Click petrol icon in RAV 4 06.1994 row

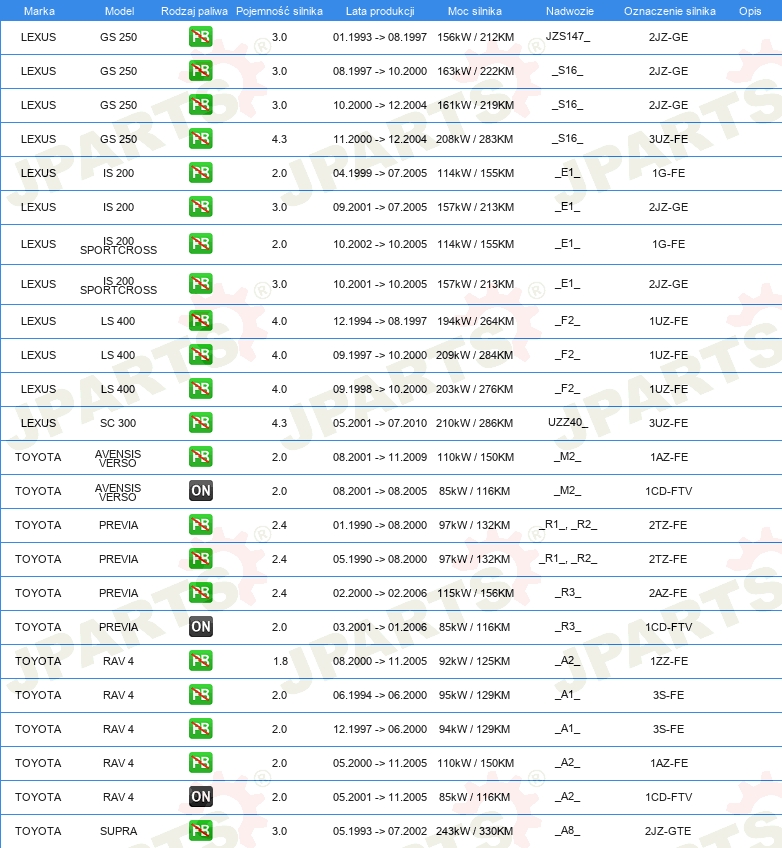click(201, 695)
